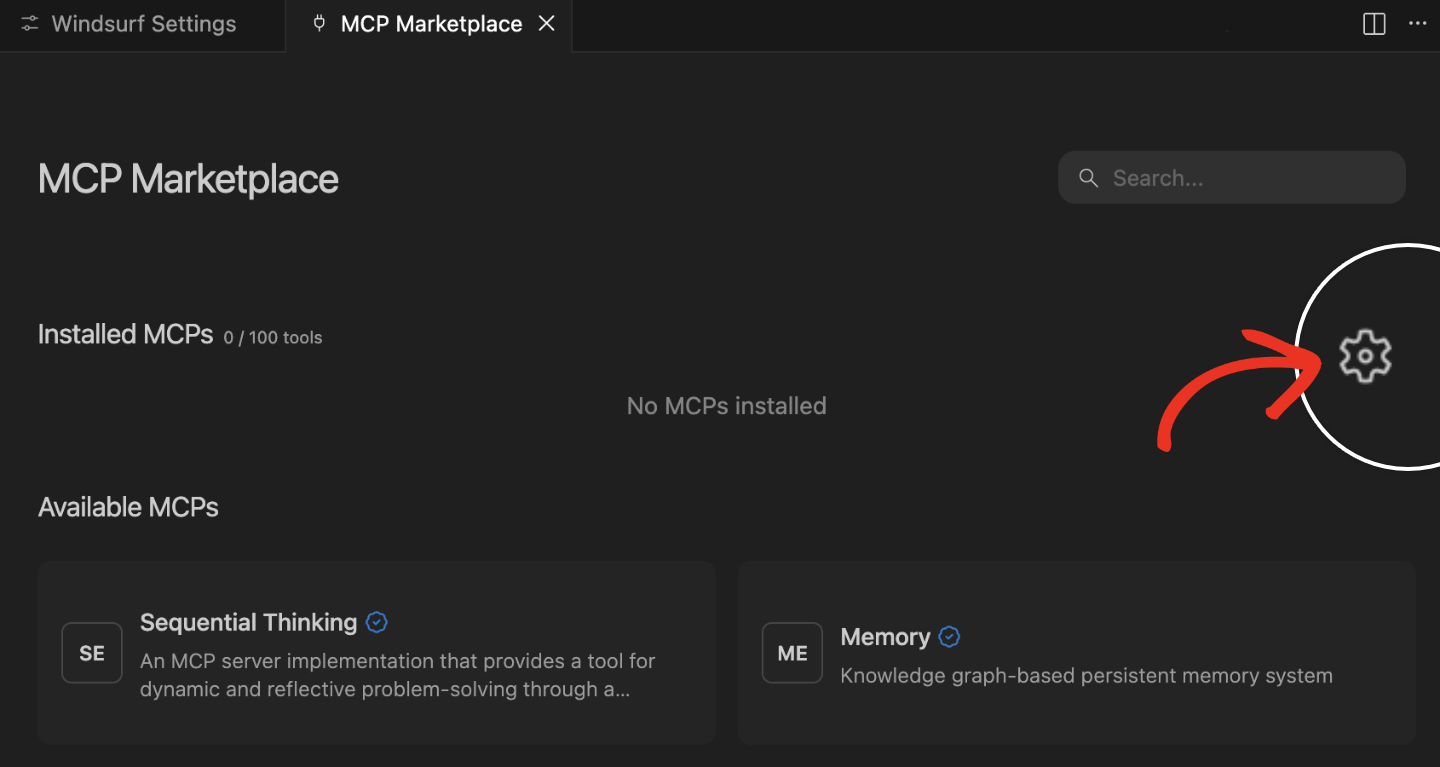The image size is (1440, 767).
Task: Click the SE avatar for Sequential Thinking
Action: point(91,652)
